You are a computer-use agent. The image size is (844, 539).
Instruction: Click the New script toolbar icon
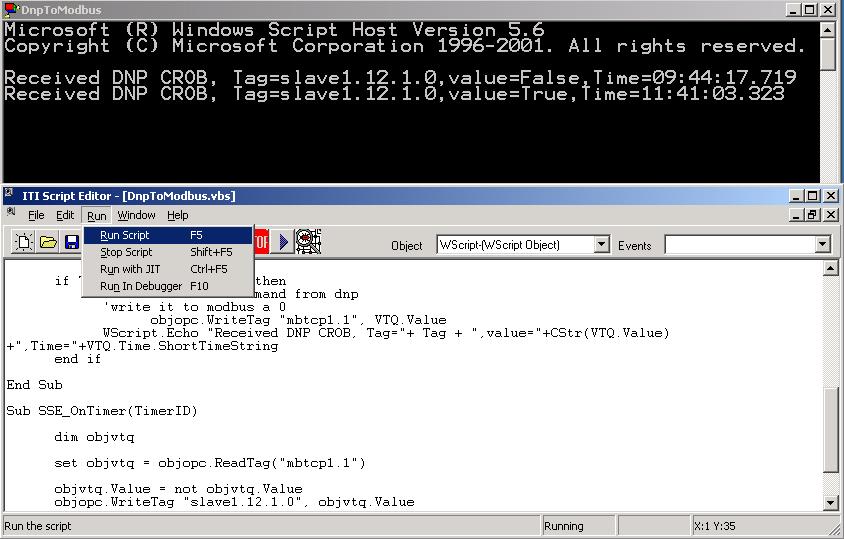(x=24, y=242)
